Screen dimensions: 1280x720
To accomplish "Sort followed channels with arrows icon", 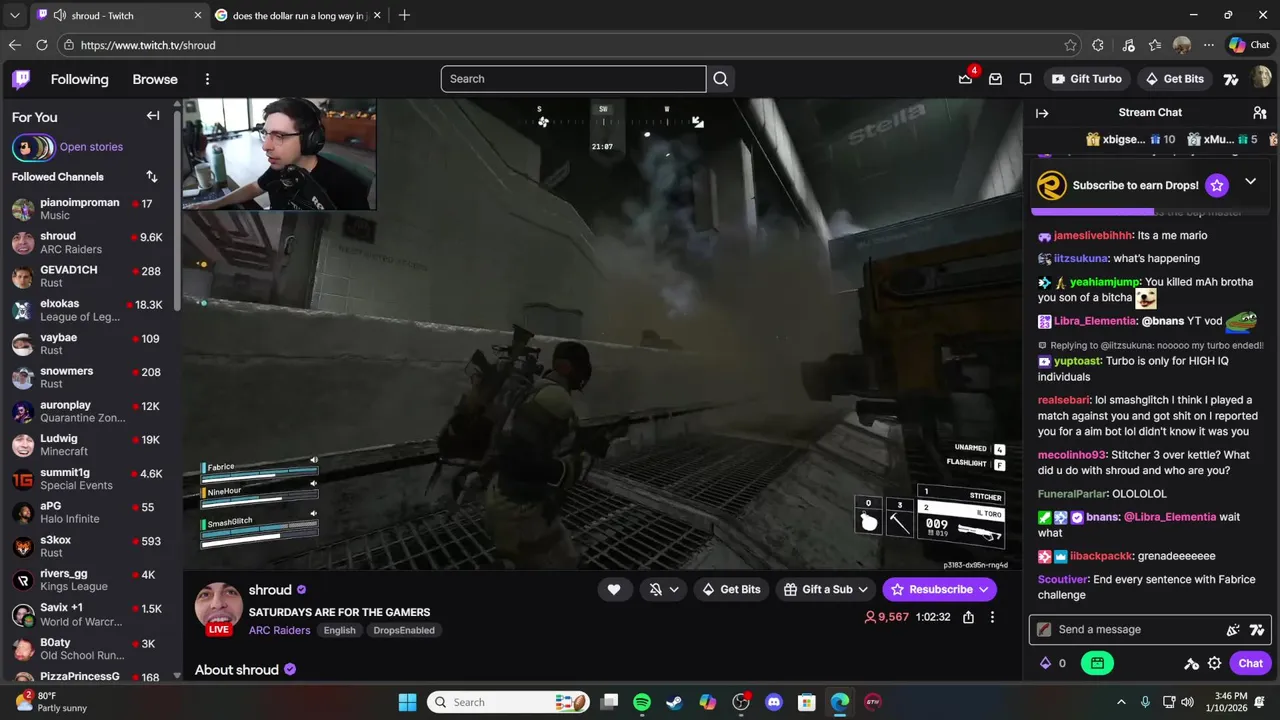I will (x=152, y=176).
